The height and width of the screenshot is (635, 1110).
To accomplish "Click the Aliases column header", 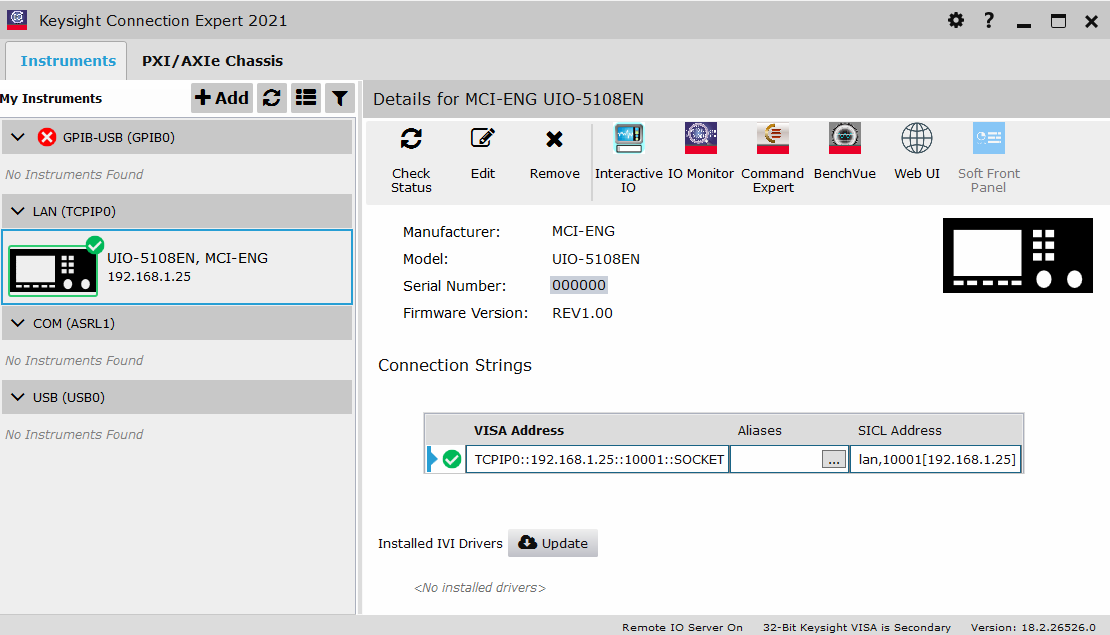I will pyautogui.click(x=760, y=430).
